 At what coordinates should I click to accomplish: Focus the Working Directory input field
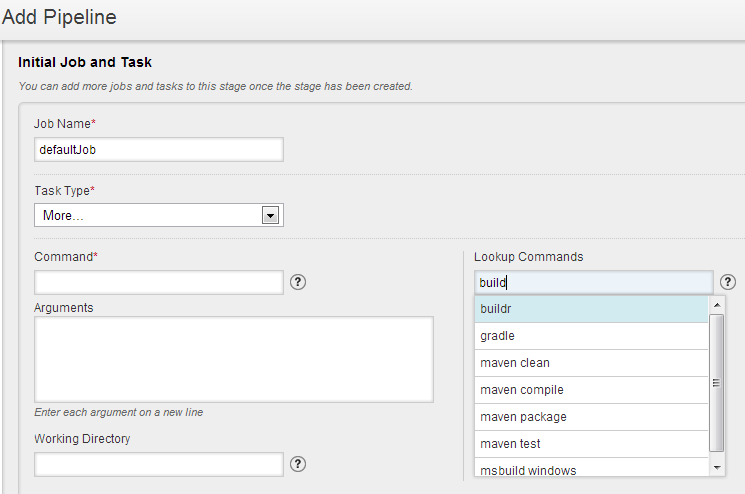pos(158,464)
